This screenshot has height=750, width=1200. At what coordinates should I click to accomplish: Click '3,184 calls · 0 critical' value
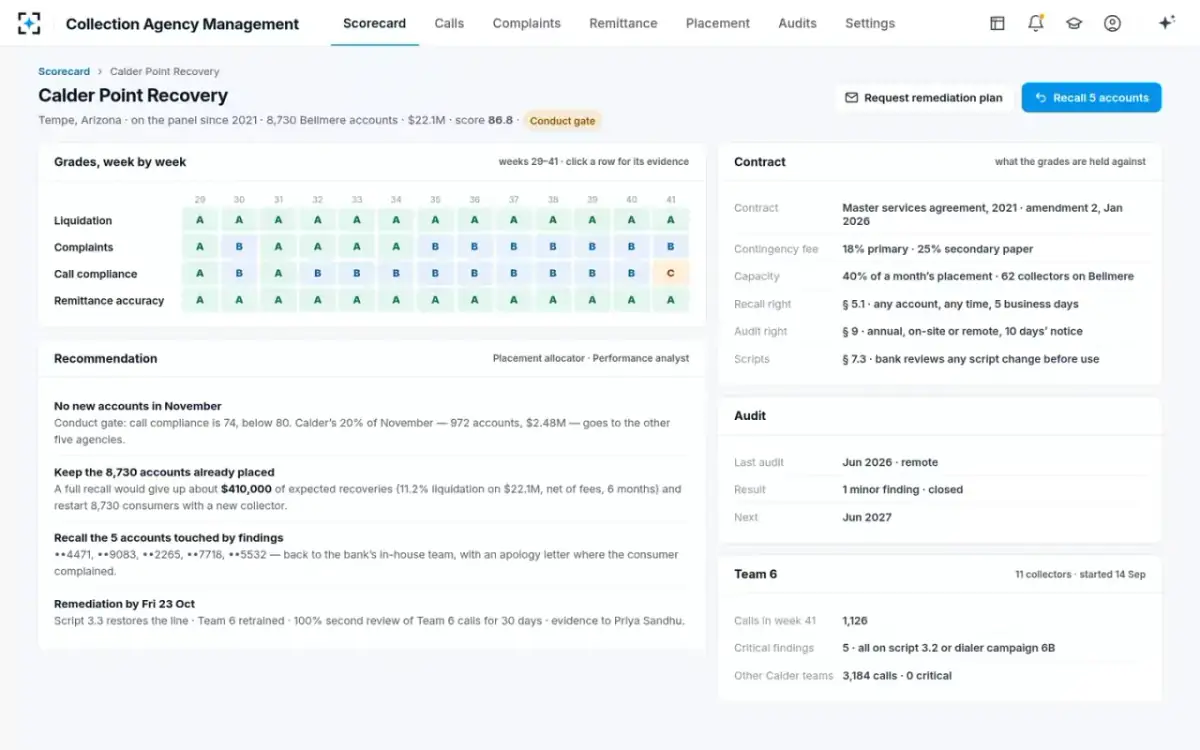897,676
